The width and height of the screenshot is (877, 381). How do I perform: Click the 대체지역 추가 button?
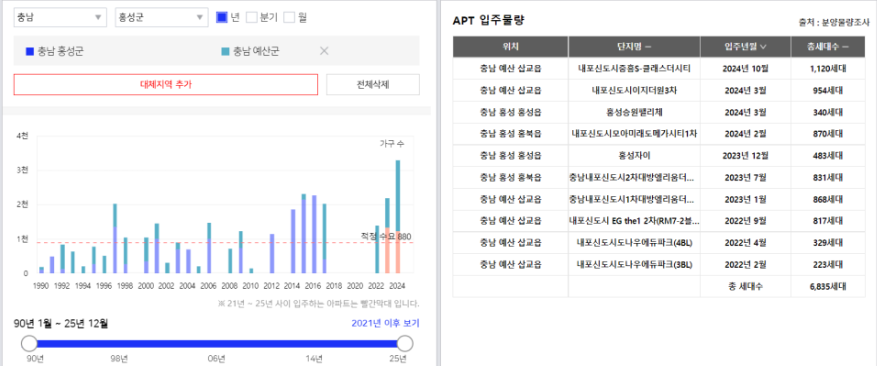point(166,84)
